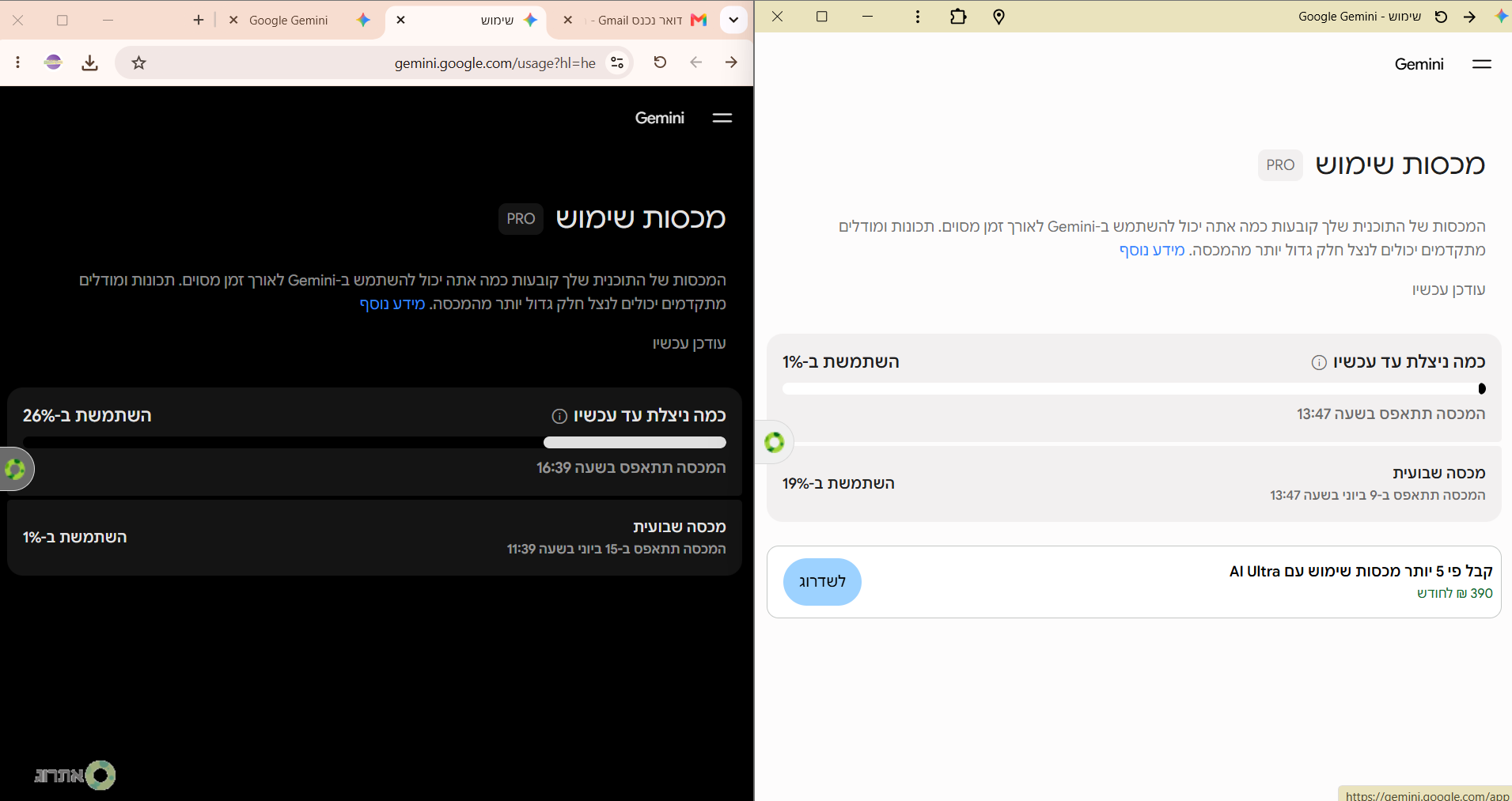The width and height of the screenshot is (1512, 801).
Task: Open the browser three-dot menu in left window
Action: click(18, 62)
